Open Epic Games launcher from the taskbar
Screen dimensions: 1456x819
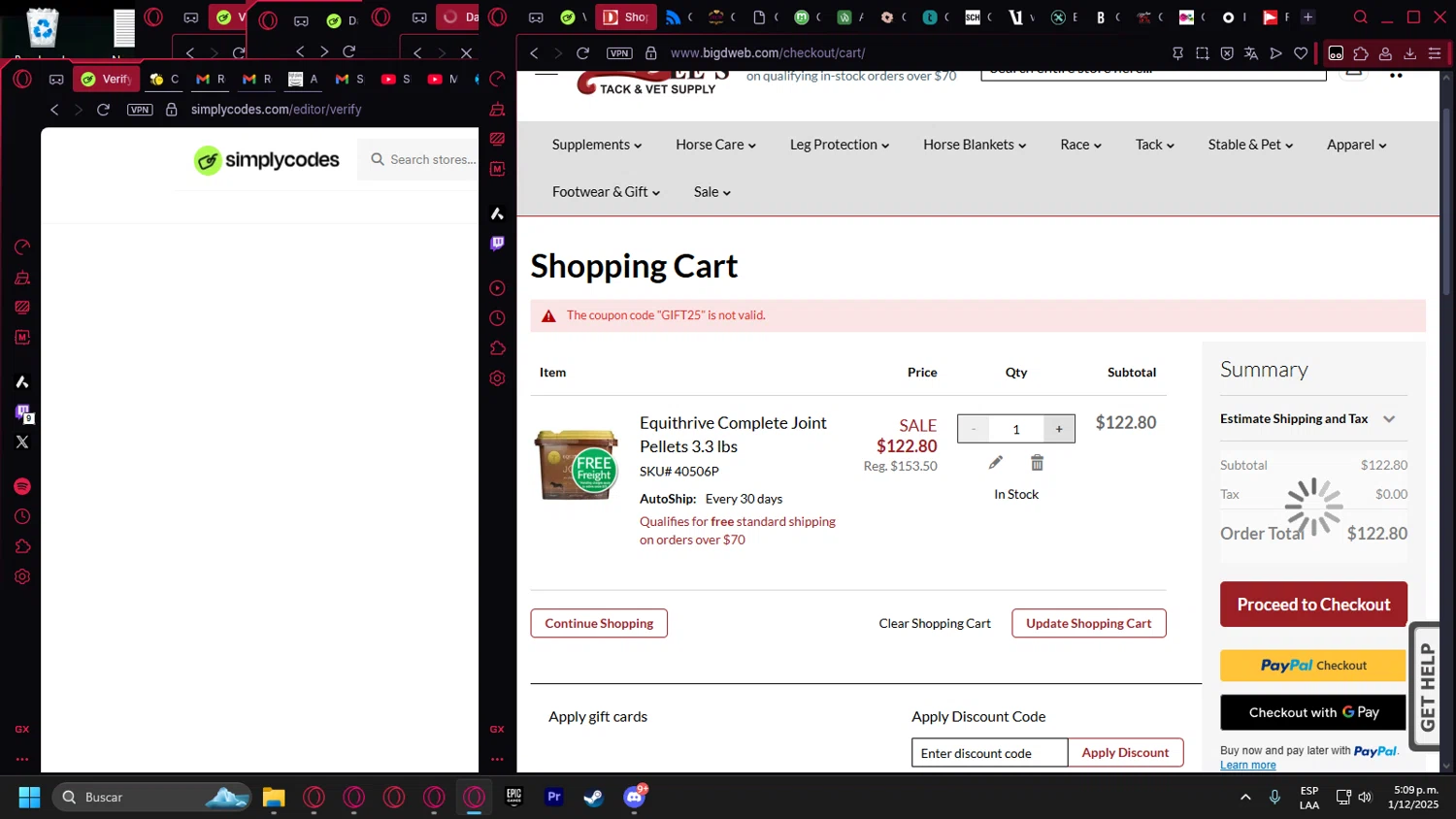coord(513,797)
